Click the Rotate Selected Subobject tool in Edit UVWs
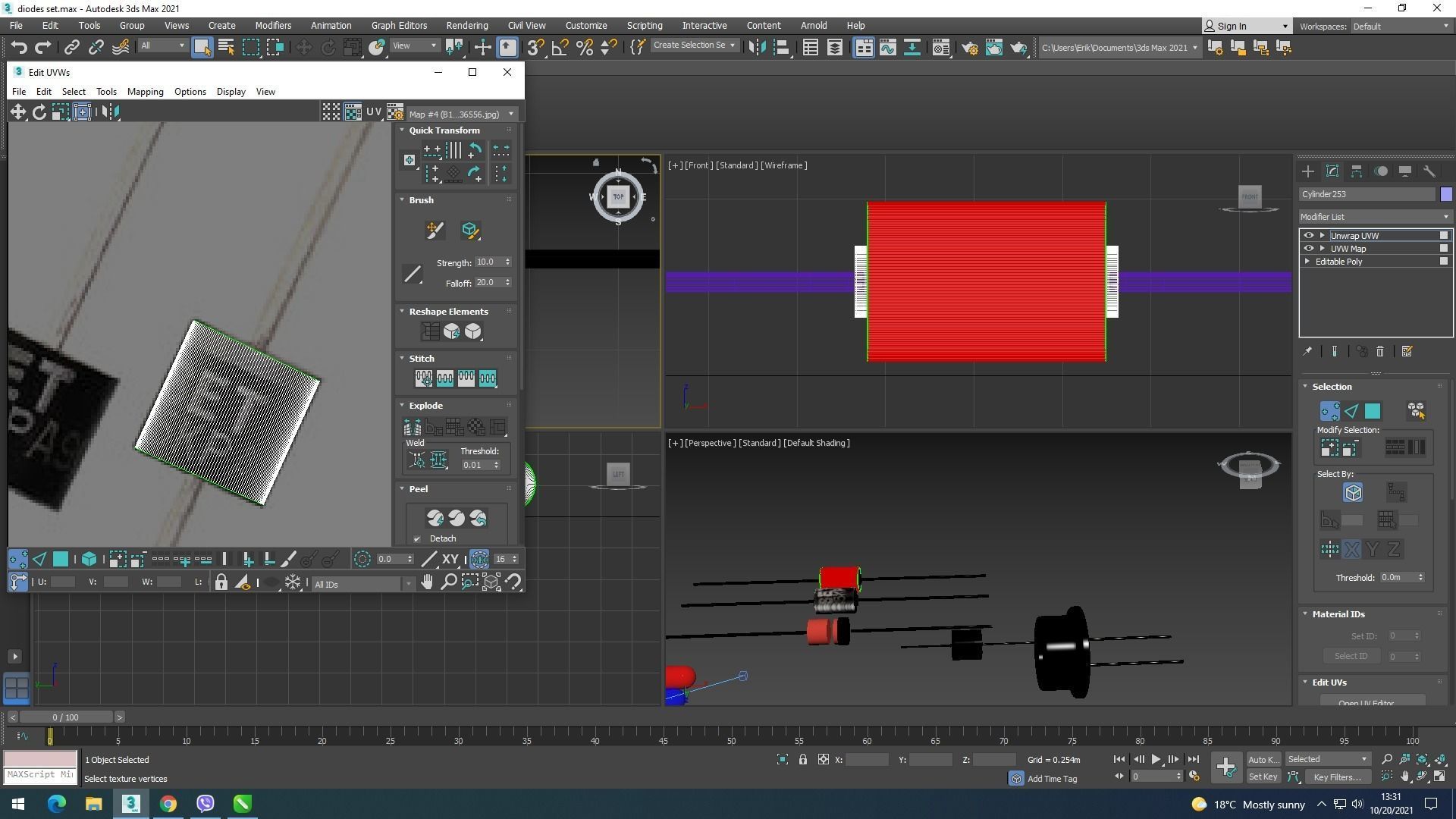The width and height of the screenshot is (1456, 819). 39,112
